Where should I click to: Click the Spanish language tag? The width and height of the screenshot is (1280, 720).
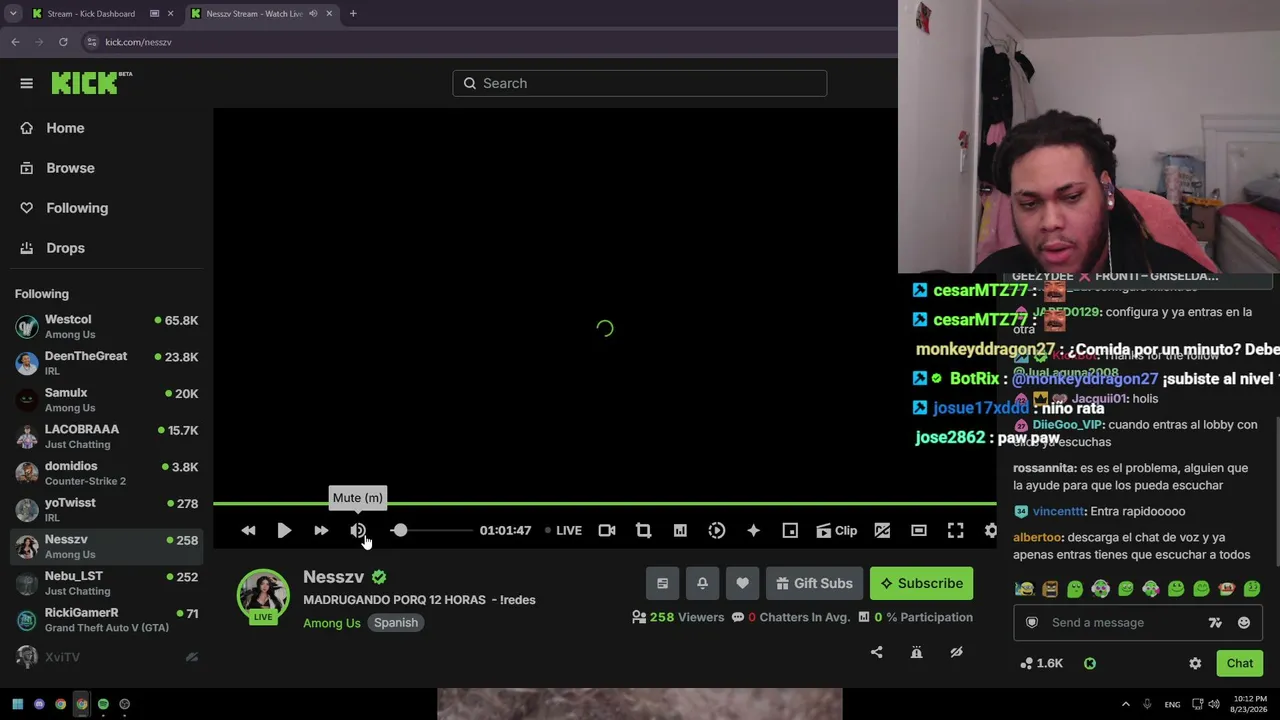[396, 623]
